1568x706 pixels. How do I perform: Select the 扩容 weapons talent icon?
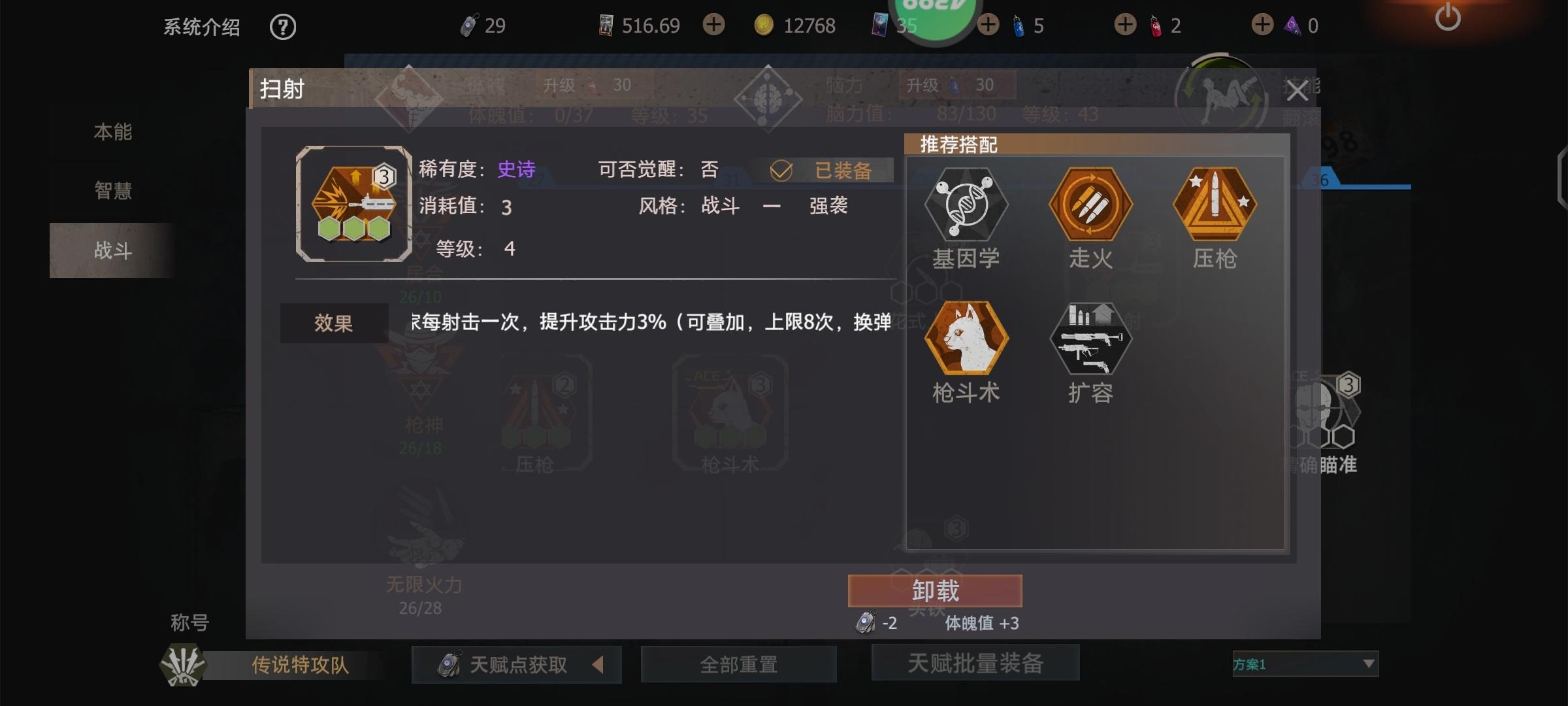[x=1090, y=339]
